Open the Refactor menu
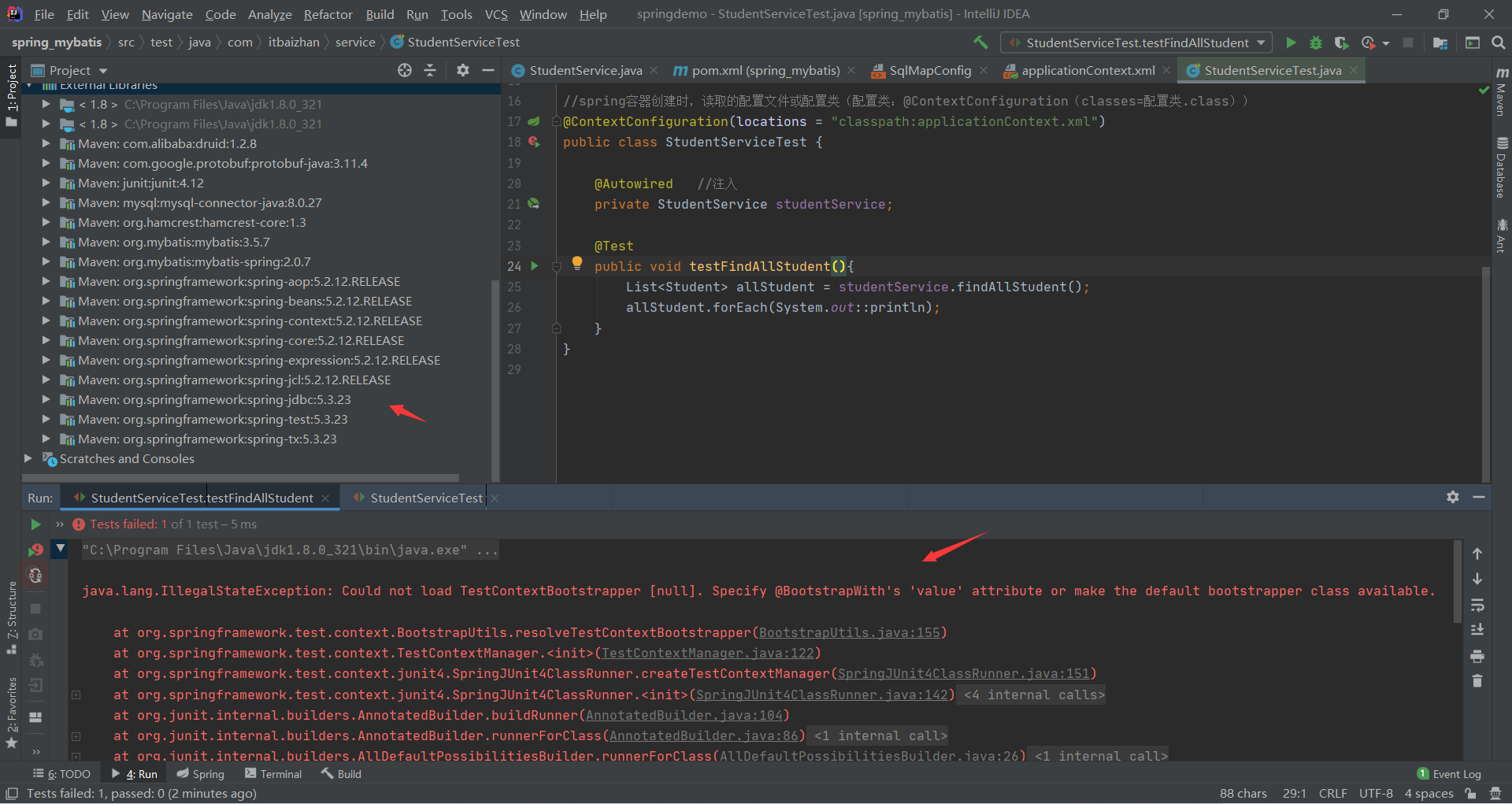1512x804 pixels. pyautogui.click(x=328, y=14)
